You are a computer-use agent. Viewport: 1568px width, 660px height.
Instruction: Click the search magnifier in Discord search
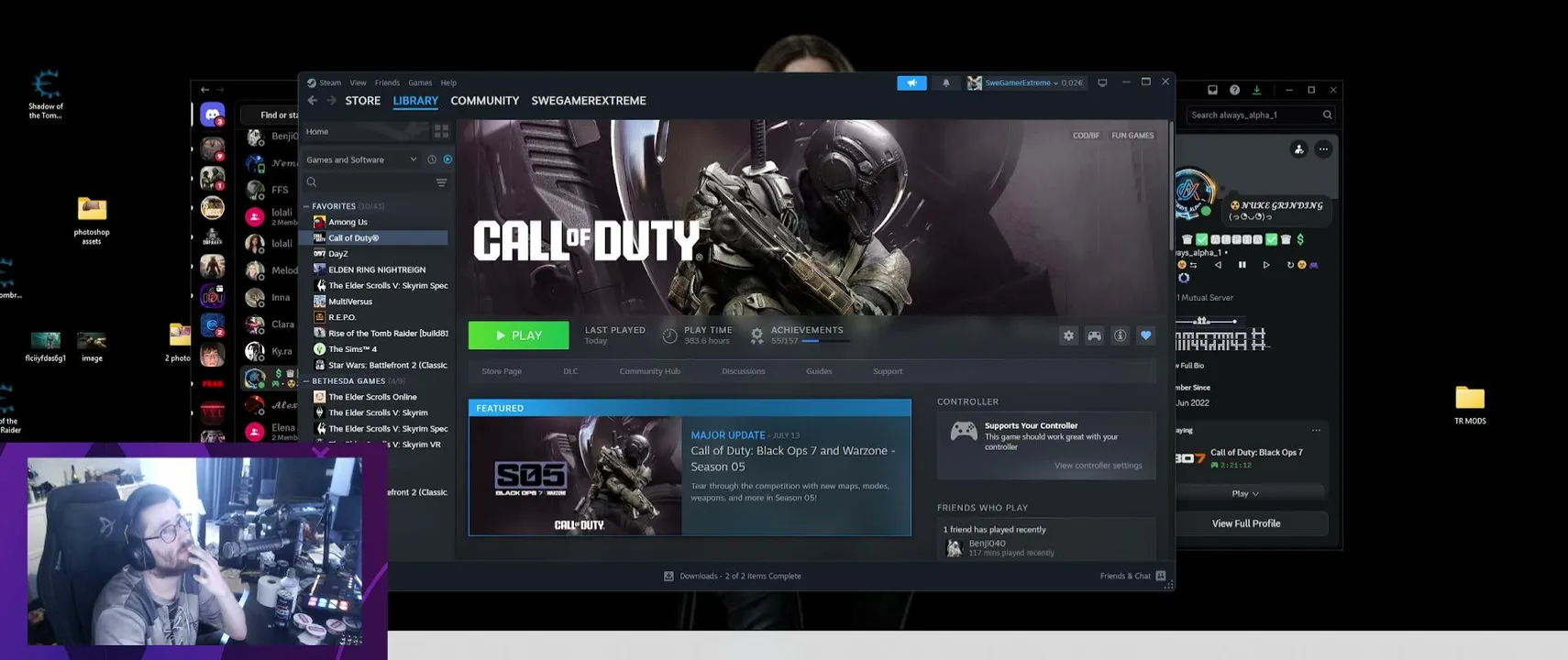(x=1327, y=115)
